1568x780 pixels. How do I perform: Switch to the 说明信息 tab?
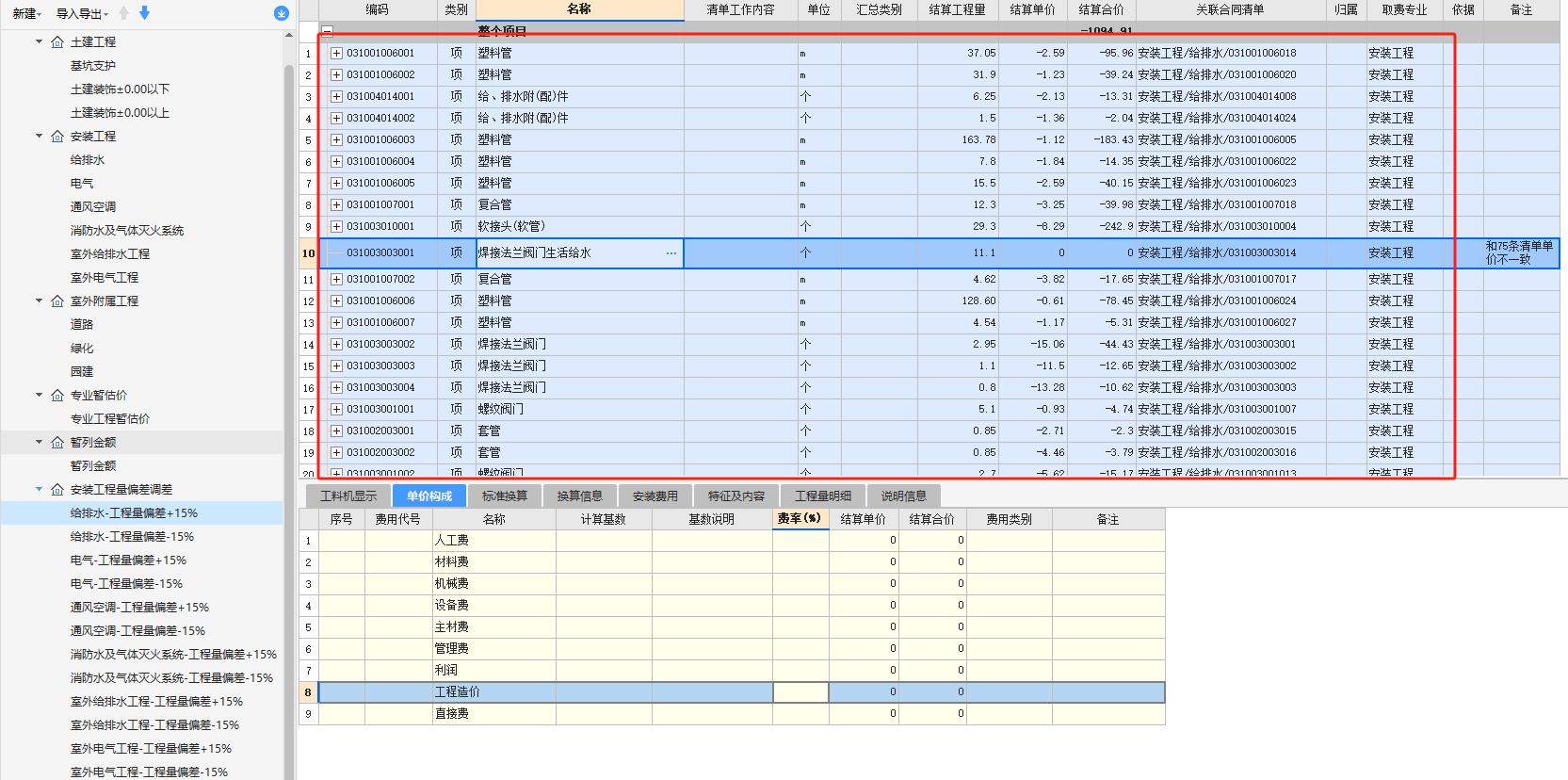(x=904, y=496)
